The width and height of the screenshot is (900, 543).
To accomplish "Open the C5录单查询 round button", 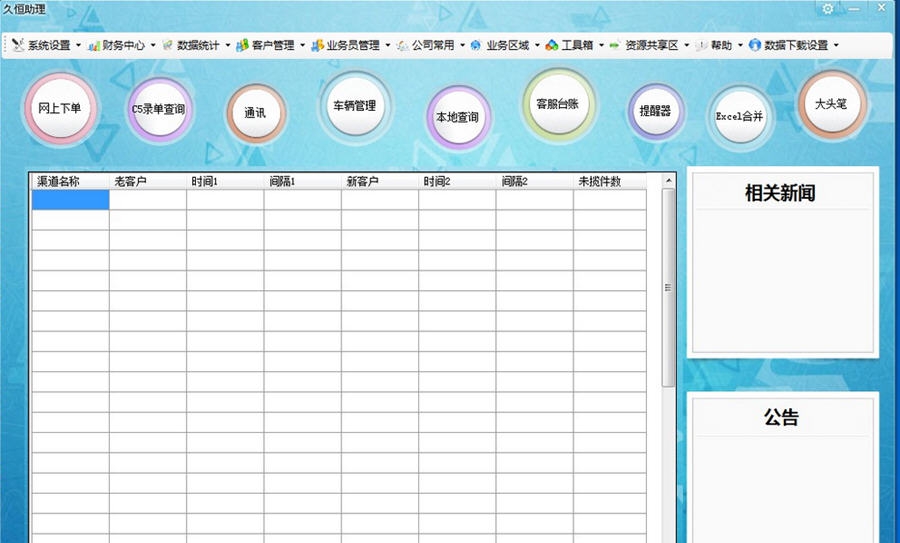I will click(159, 110).
